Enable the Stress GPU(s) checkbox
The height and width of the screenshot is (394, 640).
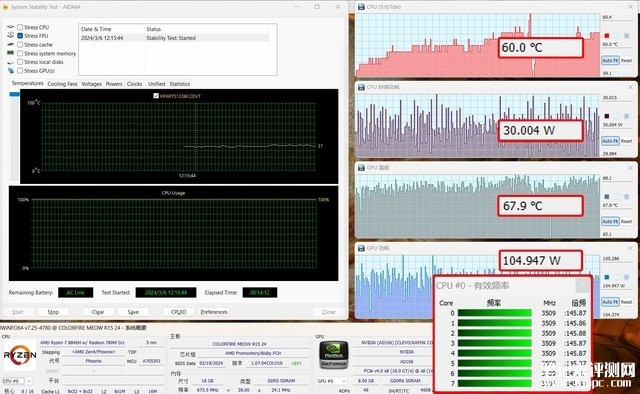20,71
